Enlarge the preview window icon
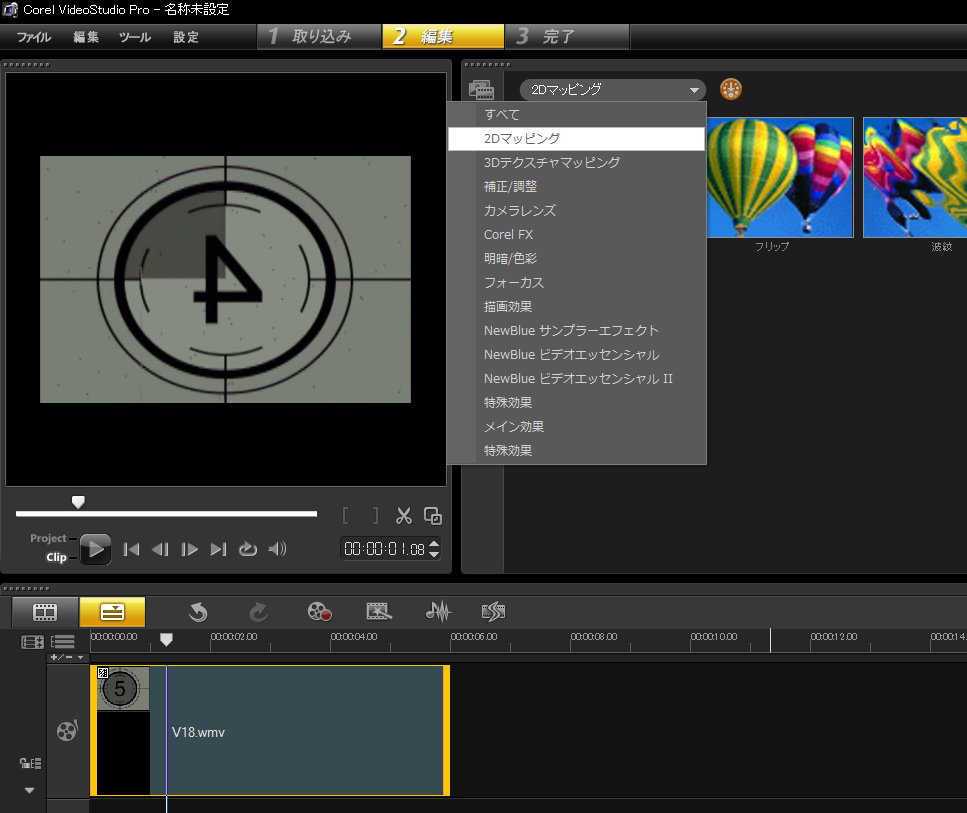967x813 pixels. coord(433,516)
